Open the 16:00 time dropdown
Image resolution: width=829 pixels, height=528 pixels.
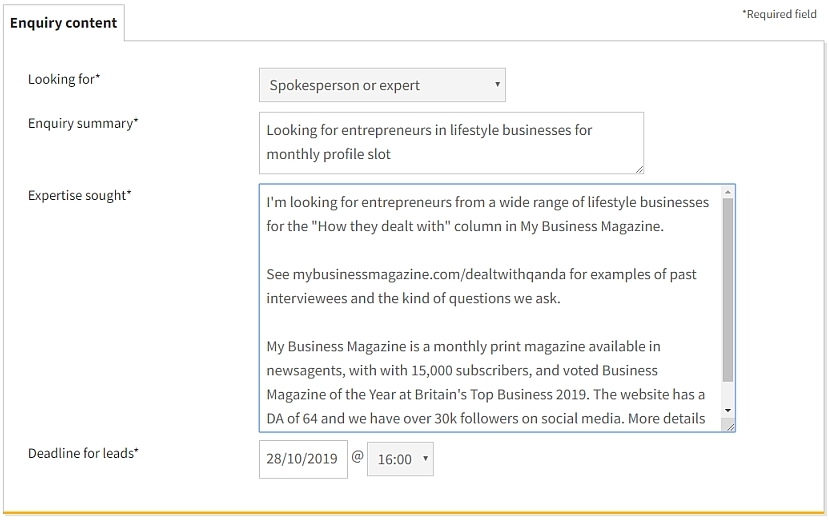400,459
